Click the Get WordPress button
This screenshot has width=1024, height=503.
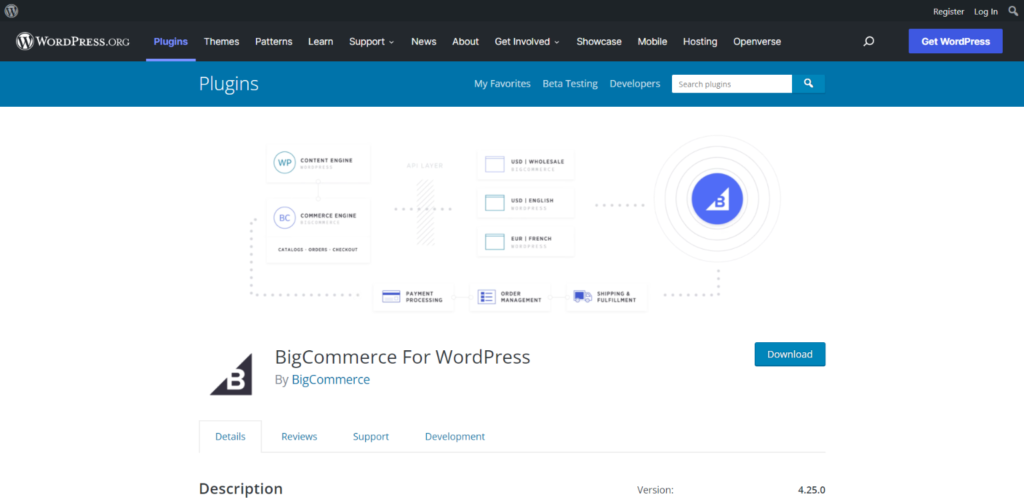(x=955, y=41)
